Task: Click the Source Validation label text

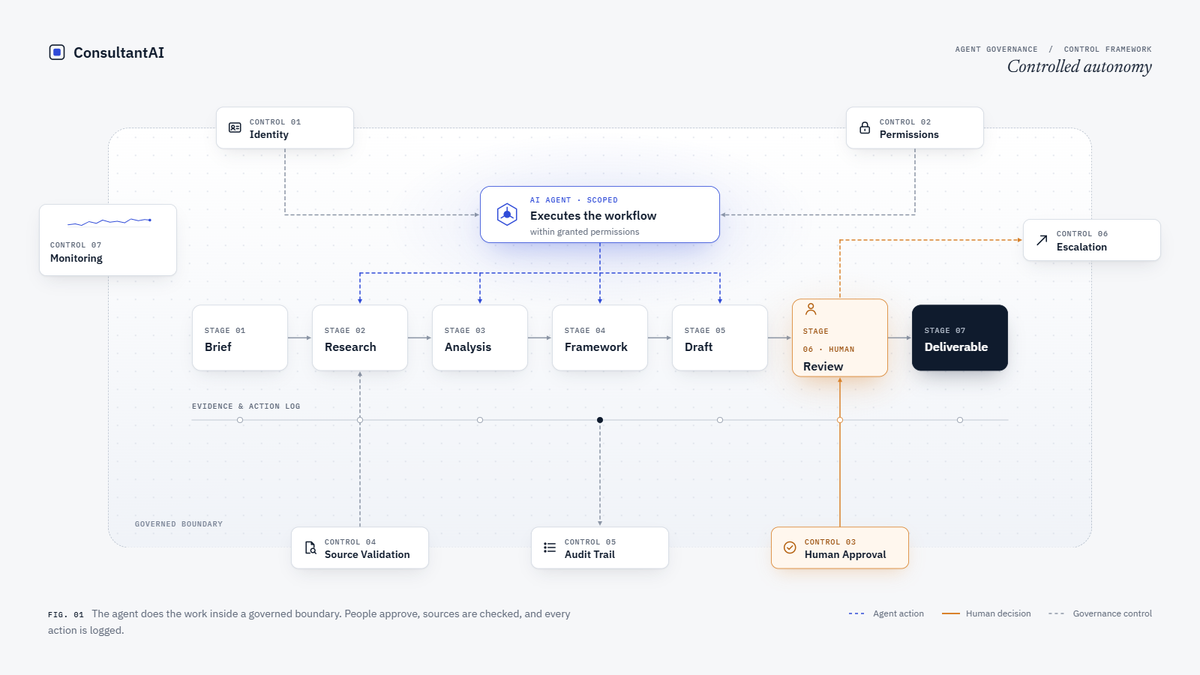Action: pyautogui.click(x=367, y=555)
